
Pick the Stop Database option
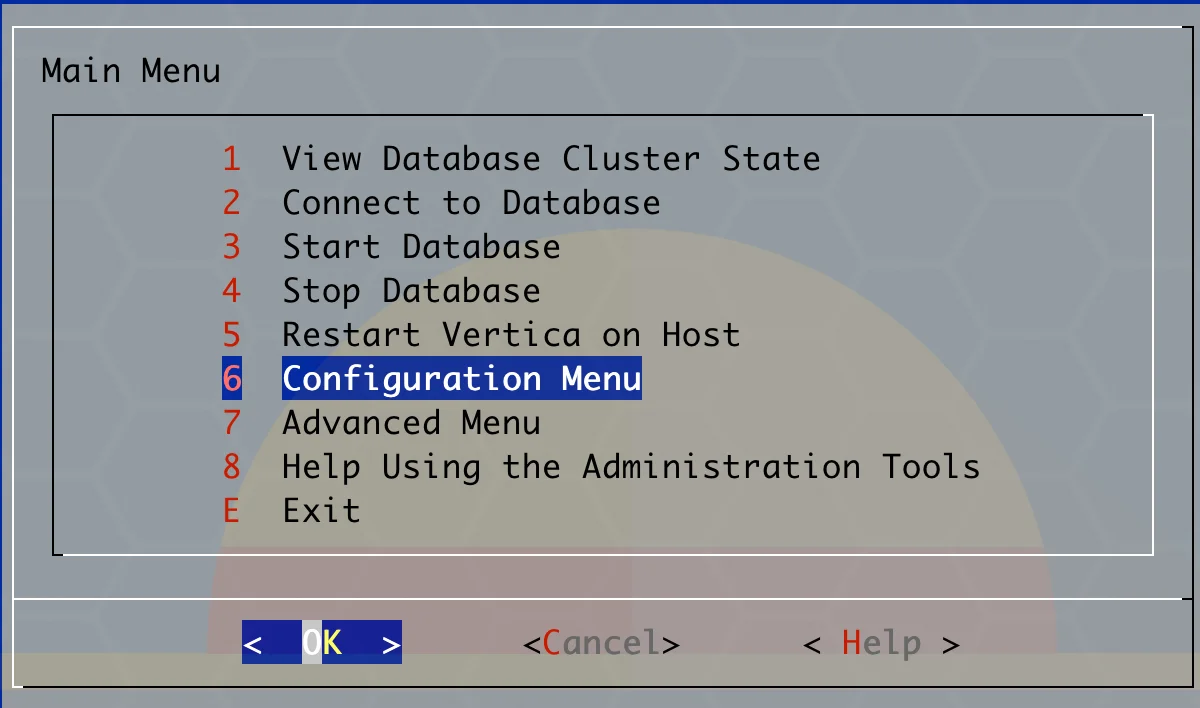point(410,291)
